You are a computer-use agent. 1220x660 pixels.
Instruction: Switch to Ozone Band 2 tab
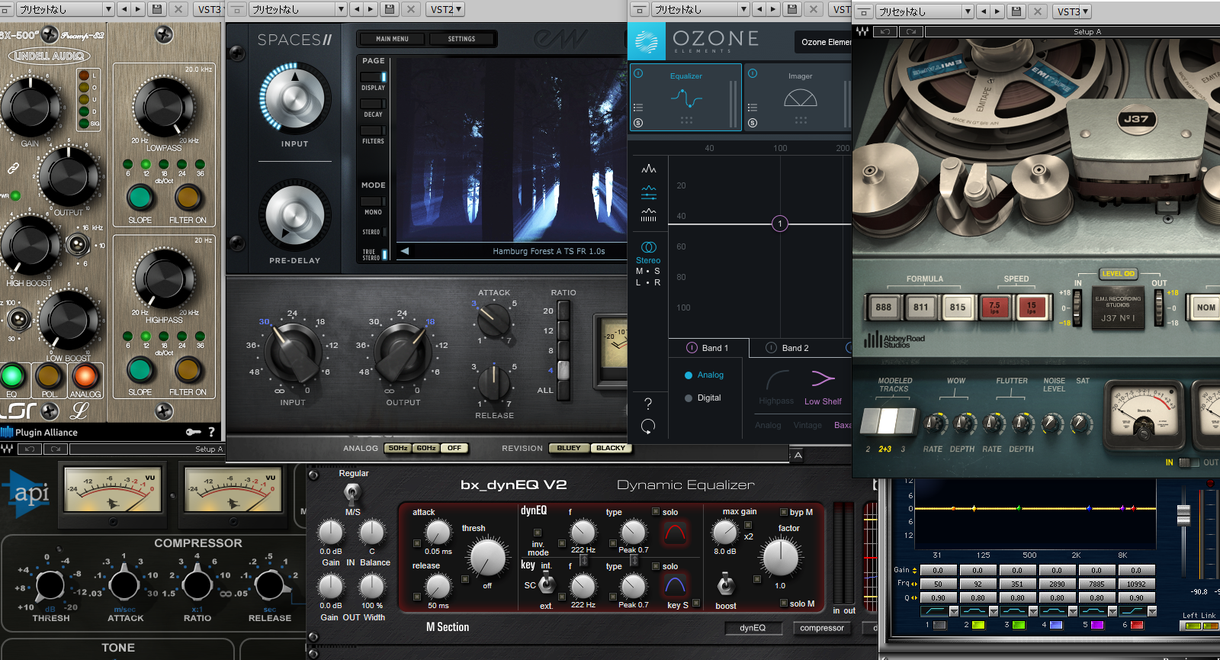coord(789,348)
